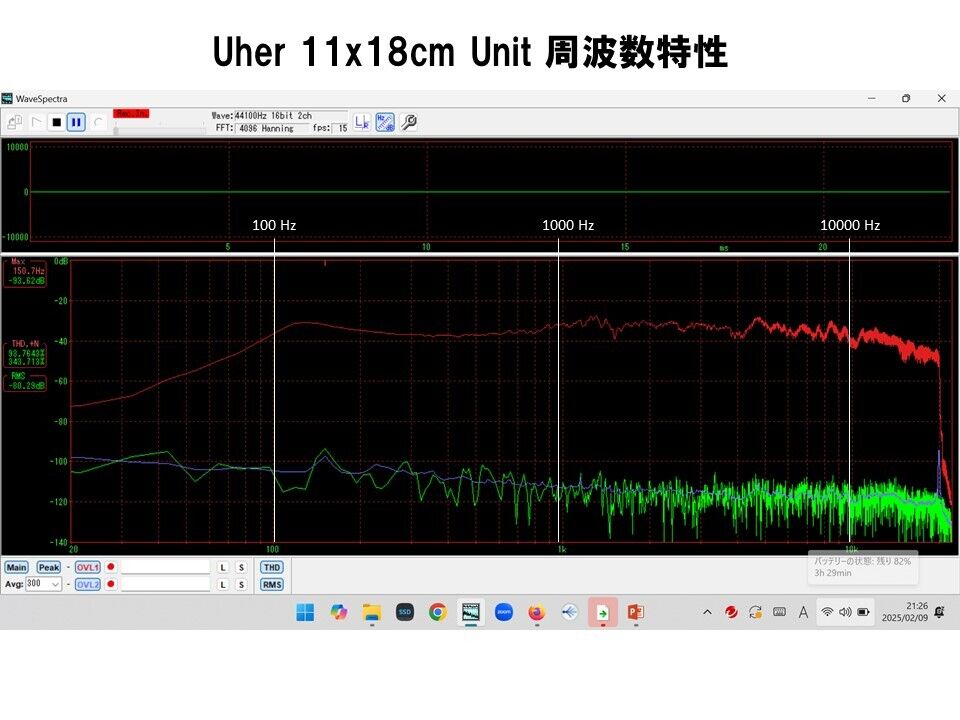Open the notification bell icon
The width and height of the screenshot is (960, 720).
940,612
